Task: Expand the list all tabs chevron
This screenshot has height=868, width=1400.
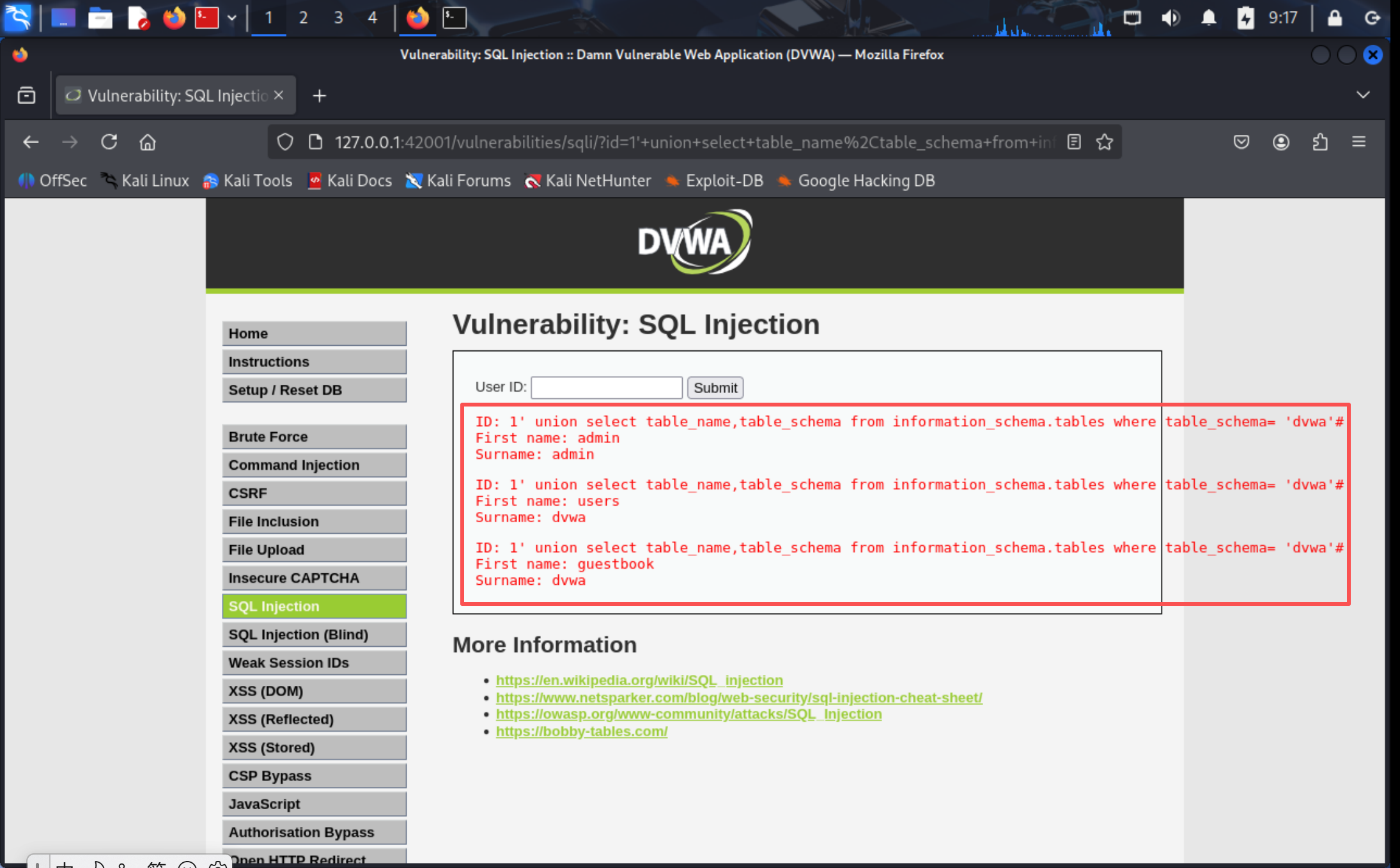Action: click(1363, 95)
